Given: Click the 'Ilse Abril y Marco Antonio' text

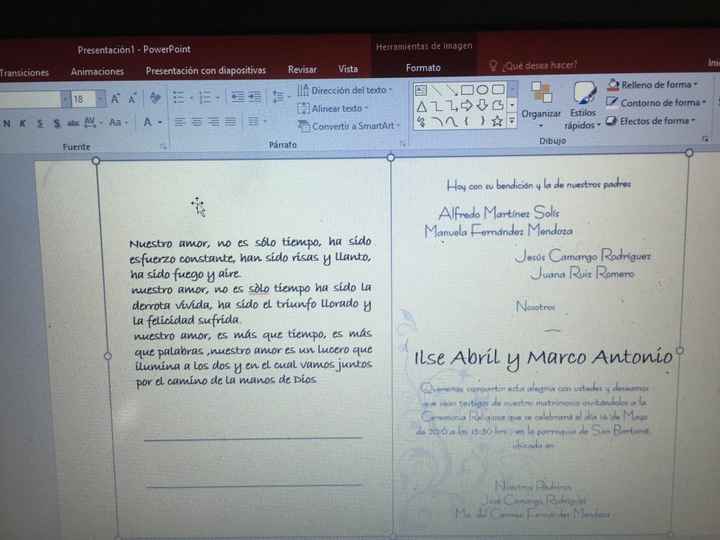Looking at the screenshot, I should pos(543,358).
